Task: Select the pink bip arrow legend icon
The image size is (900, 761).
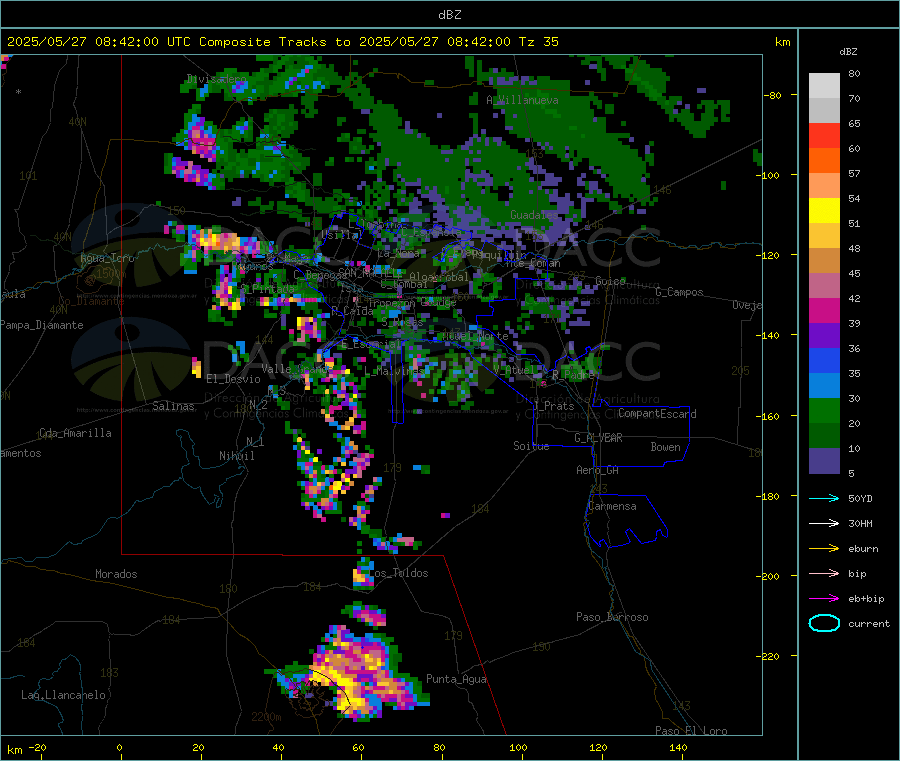Action: pos(824,573)
